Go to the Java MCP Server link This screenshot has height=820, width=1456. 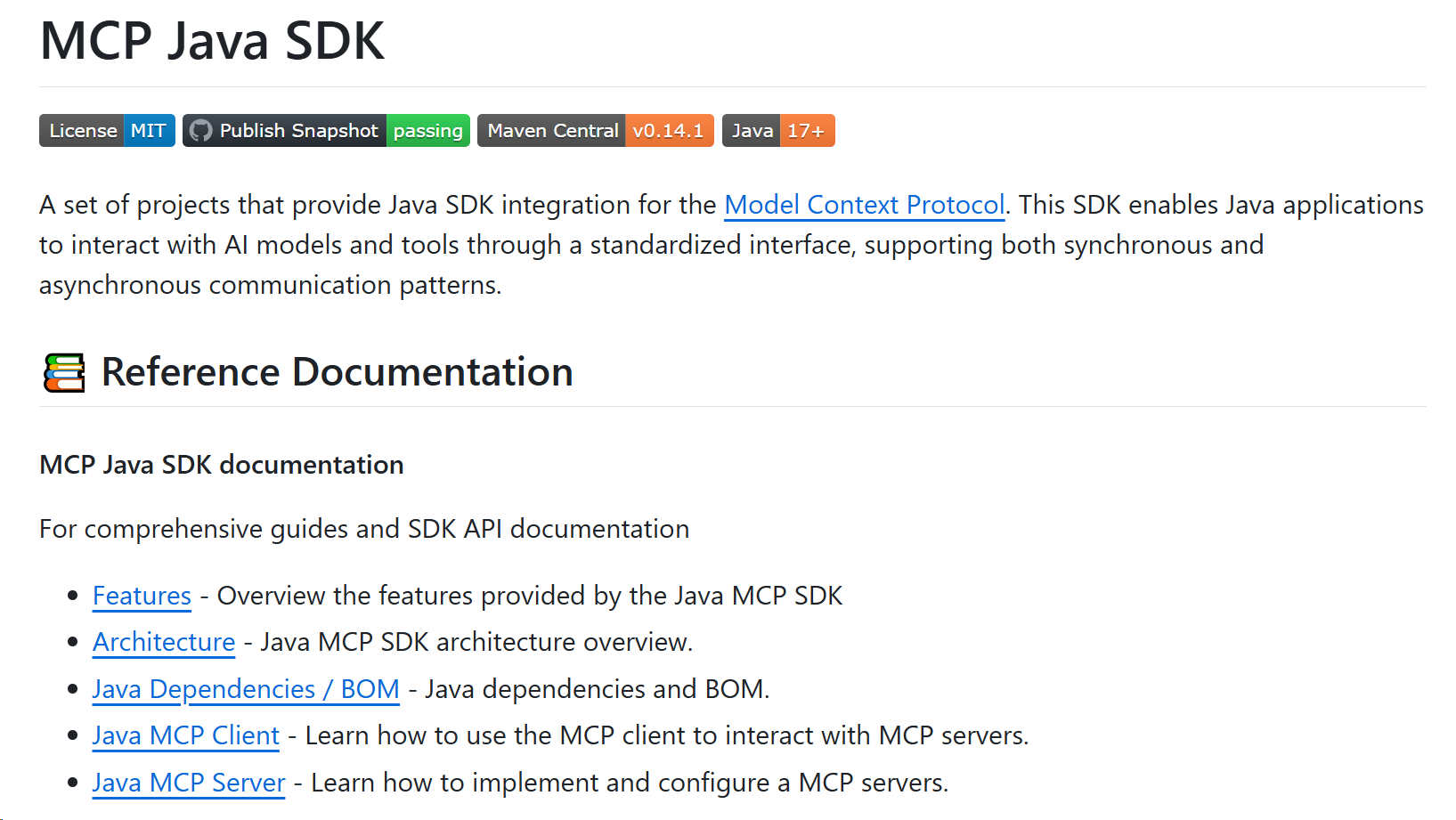coord(189,783)
